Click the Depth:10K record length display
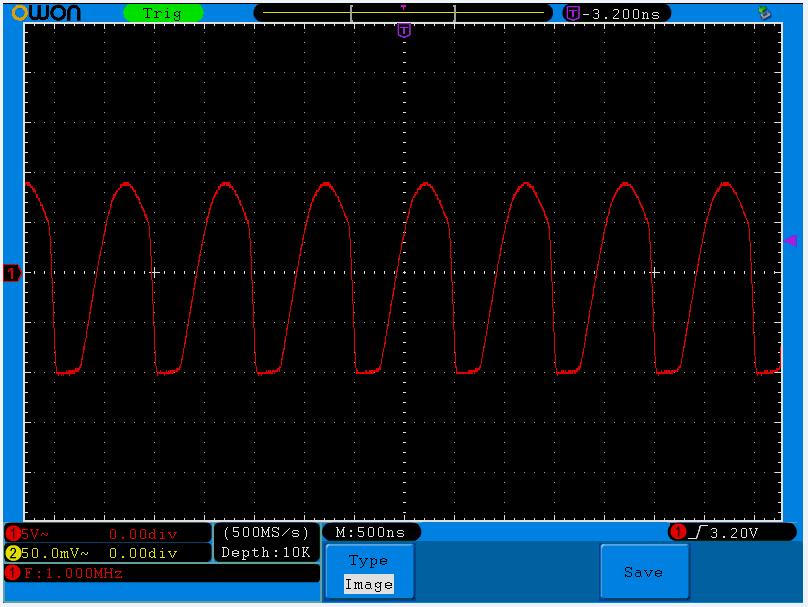808x607 pixels. click(x=267, y=552)
